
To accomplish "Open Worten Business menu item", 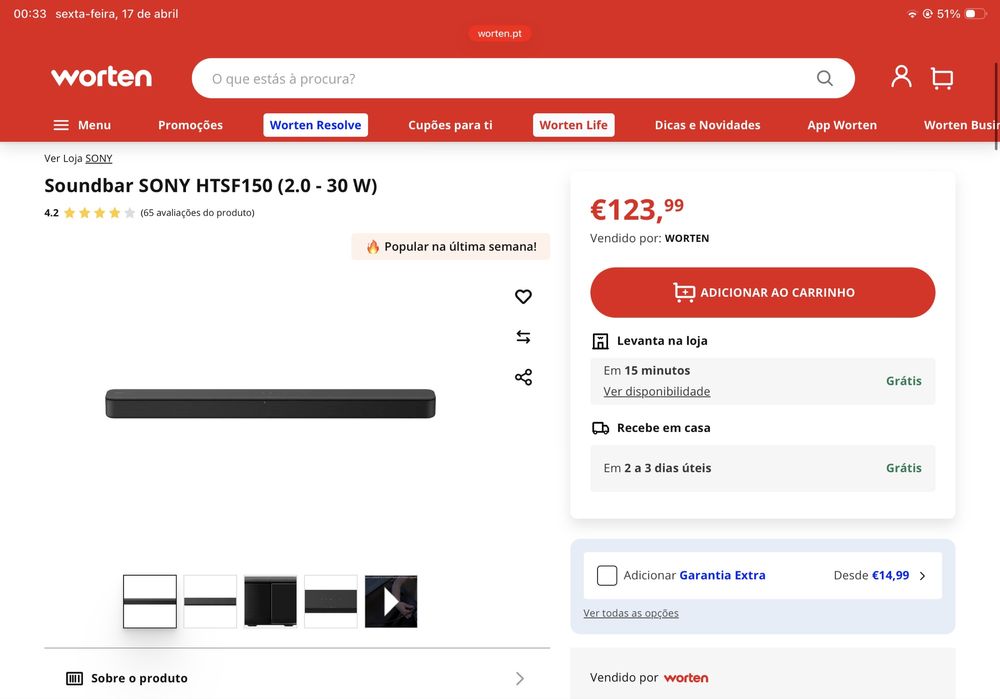I will (962, 125).
